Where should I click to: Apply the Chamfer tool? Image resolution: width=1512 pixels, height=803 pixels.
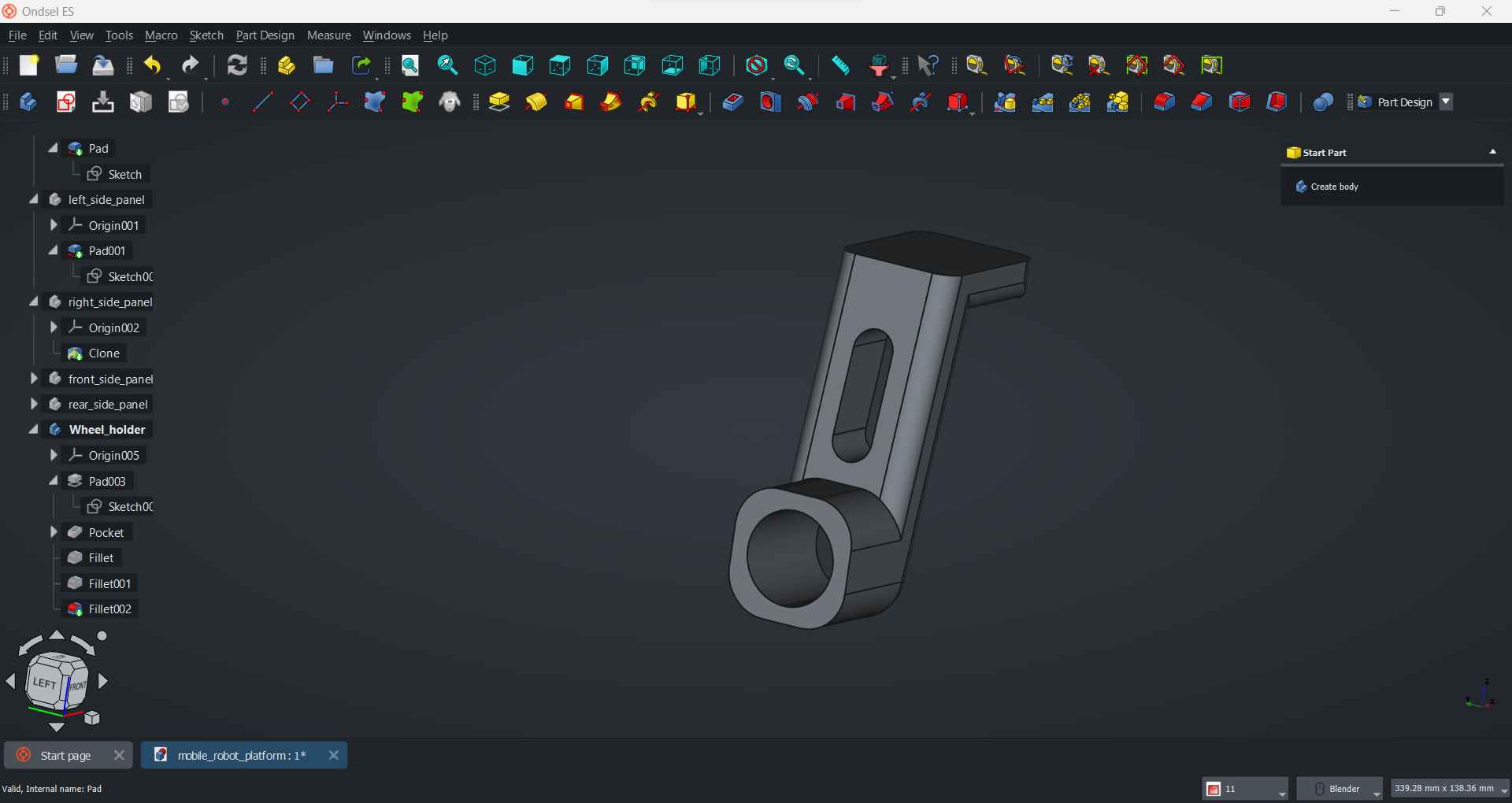tap(1202, 102)
